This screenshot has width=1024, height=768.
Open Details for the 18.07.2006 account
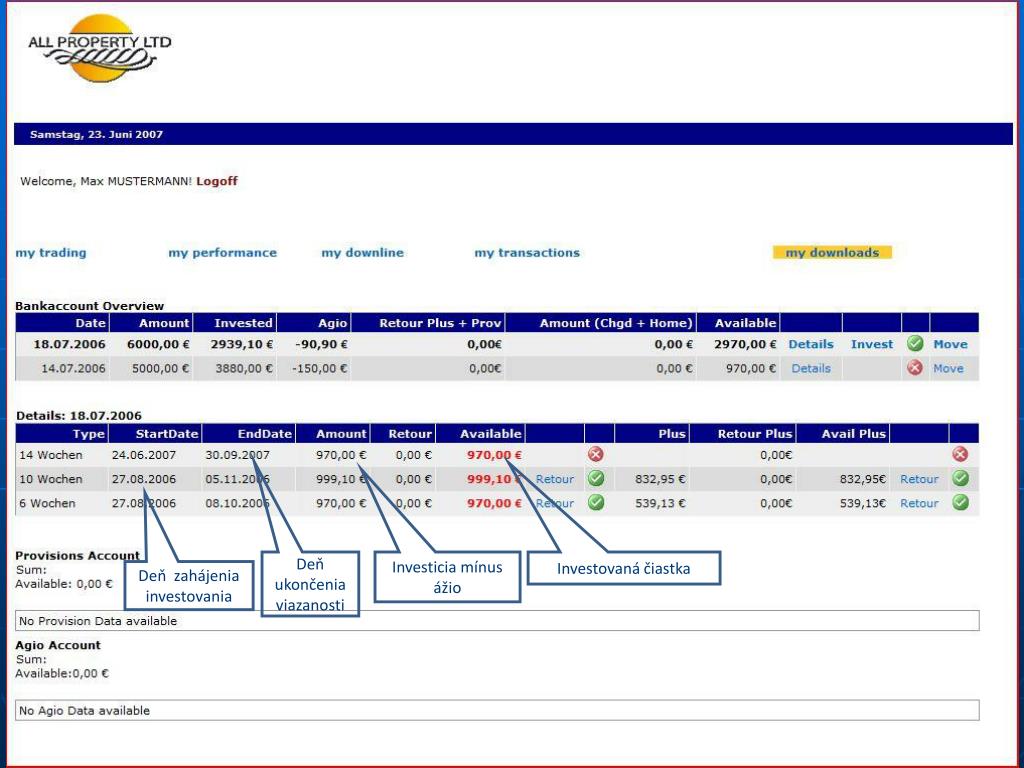click(811, 344)
